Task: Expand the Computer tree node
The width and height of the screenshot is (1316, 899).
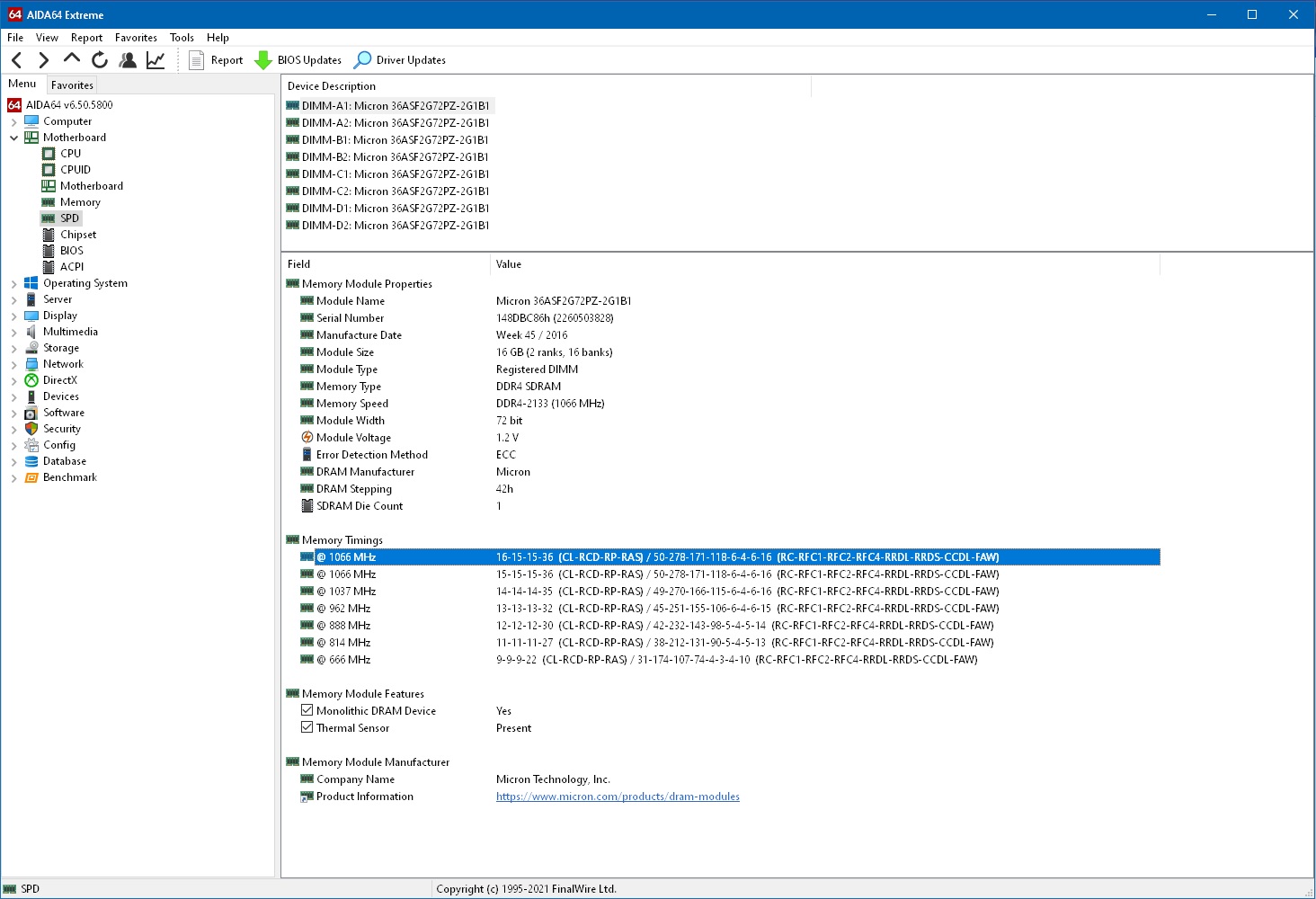Action: pos(14,121)
